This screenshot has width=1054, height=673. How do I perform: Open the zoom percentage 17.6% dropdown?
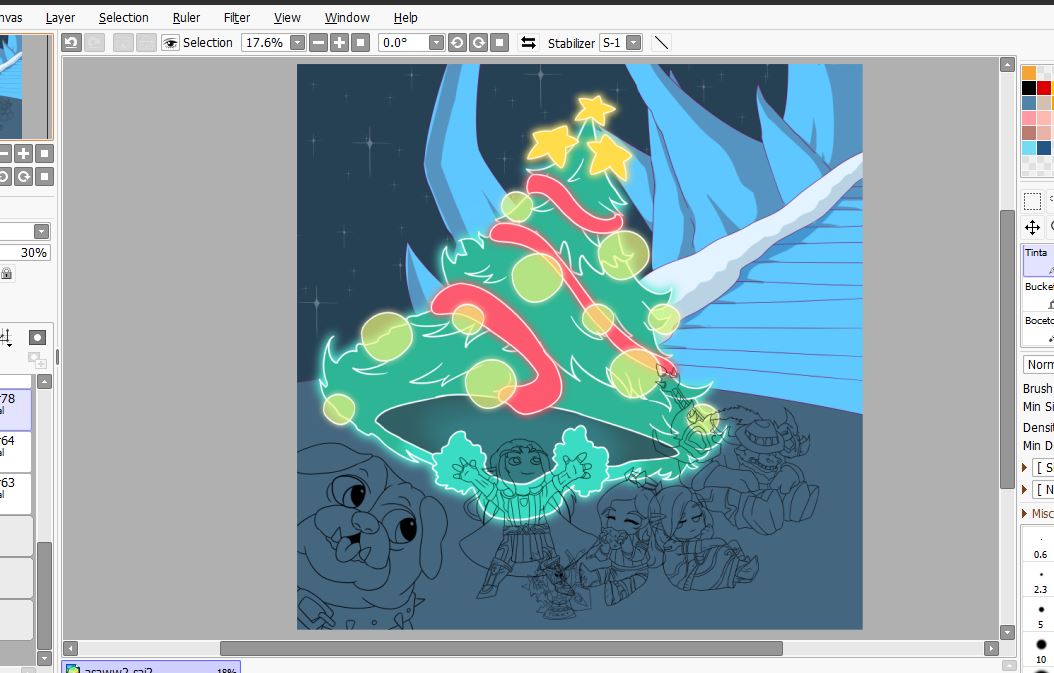click(x=297, y=43)
